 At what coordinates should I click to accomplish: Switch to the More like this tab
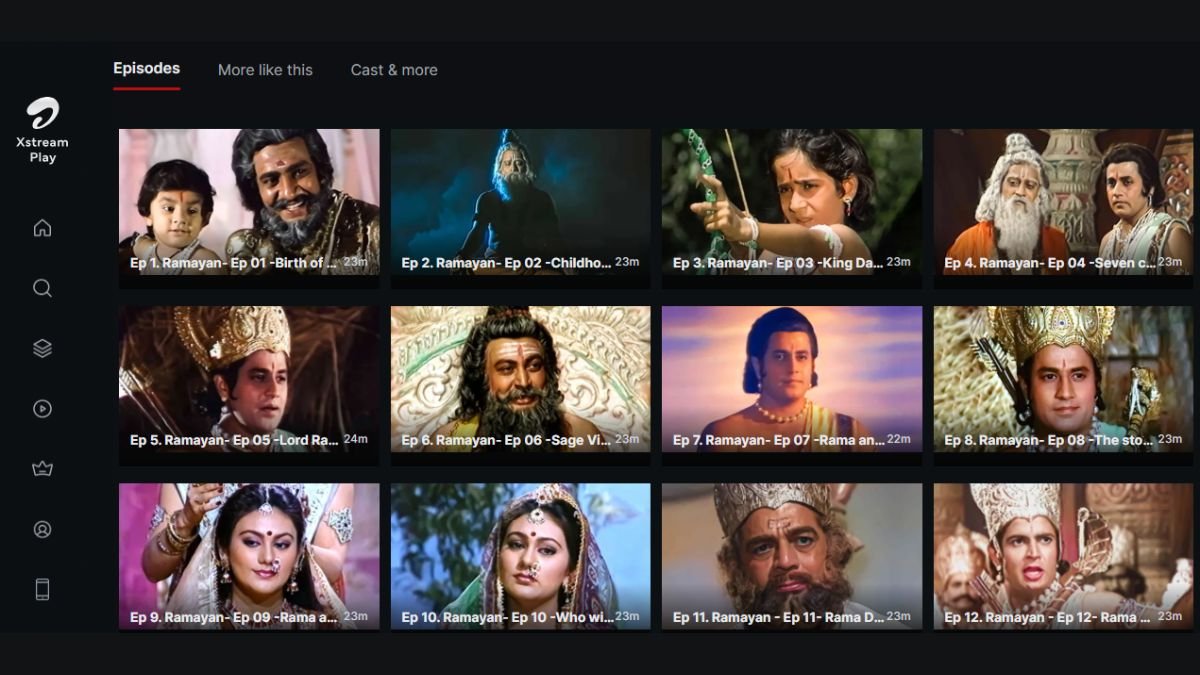[x=265, y=70]
